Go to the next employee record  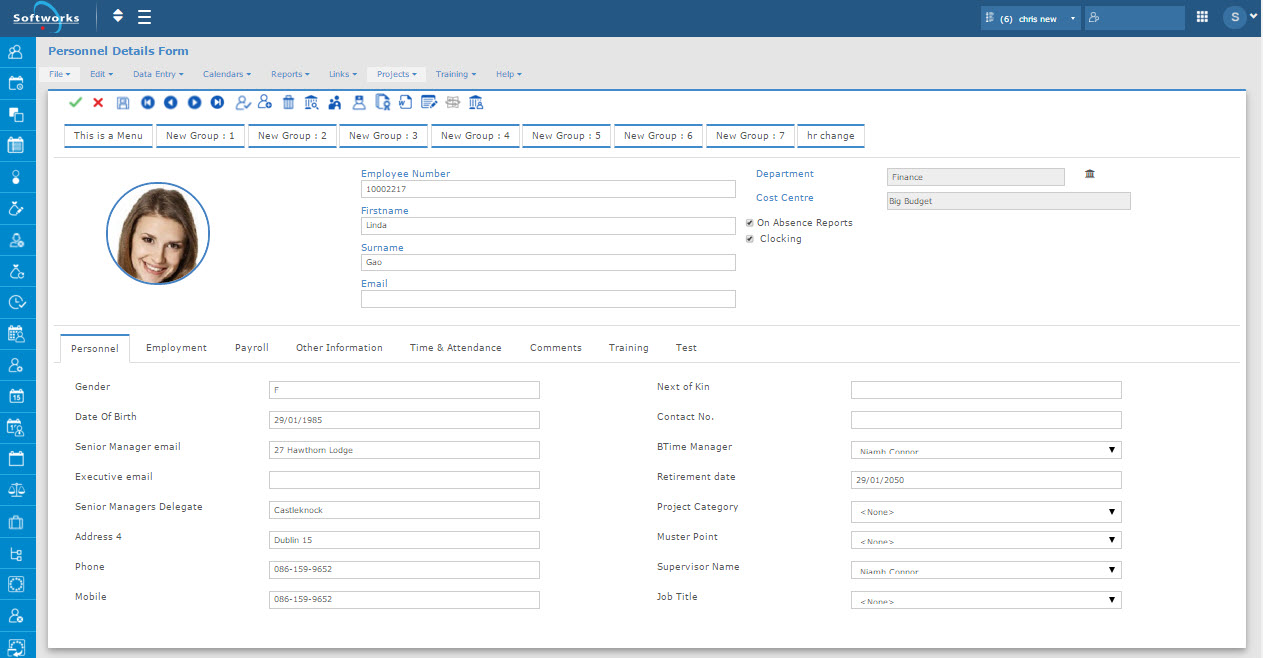click(x=194, y=102)
